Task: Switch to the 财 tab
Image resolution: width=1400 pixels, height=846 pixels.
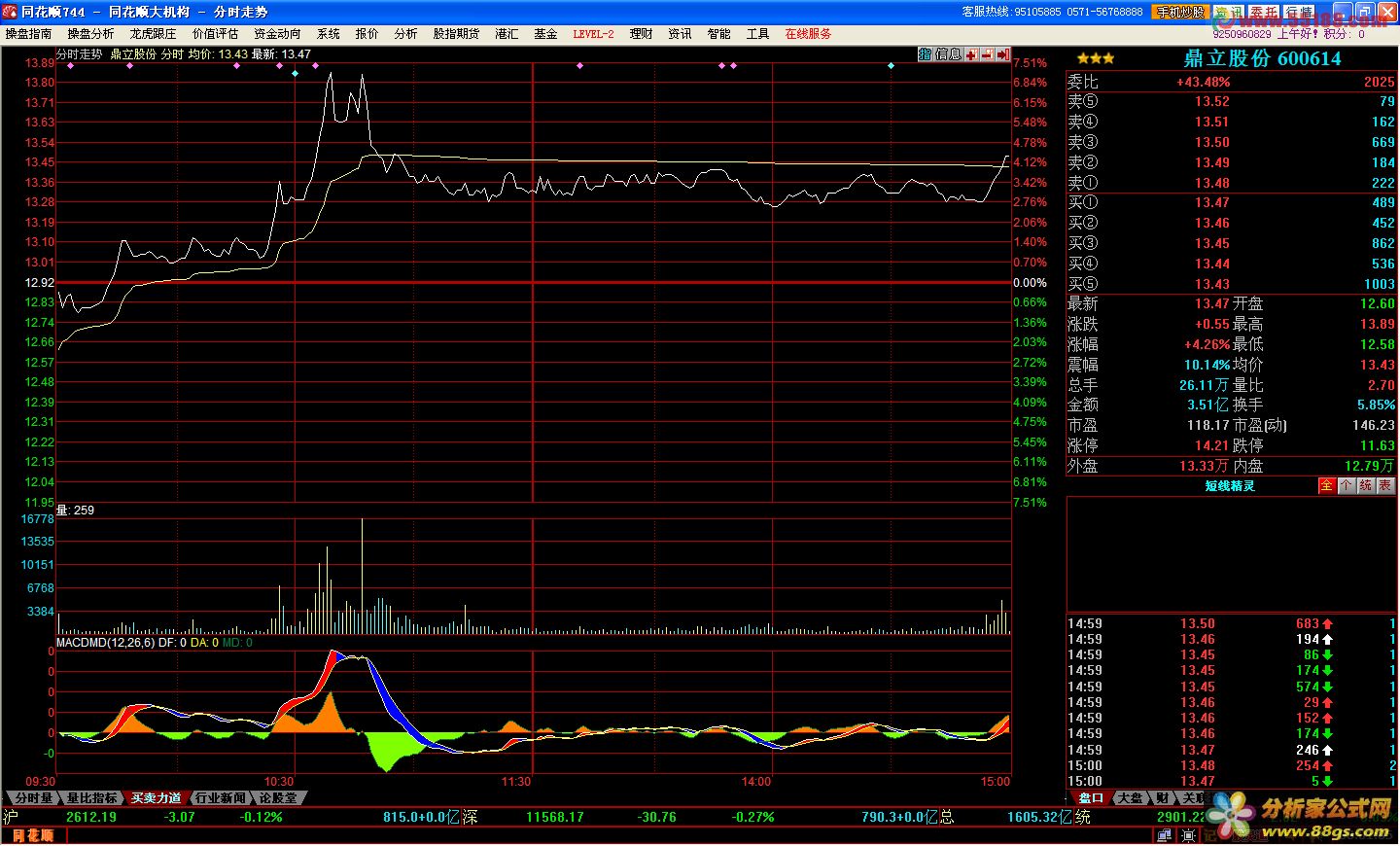Action: [x=1163, y=797]
